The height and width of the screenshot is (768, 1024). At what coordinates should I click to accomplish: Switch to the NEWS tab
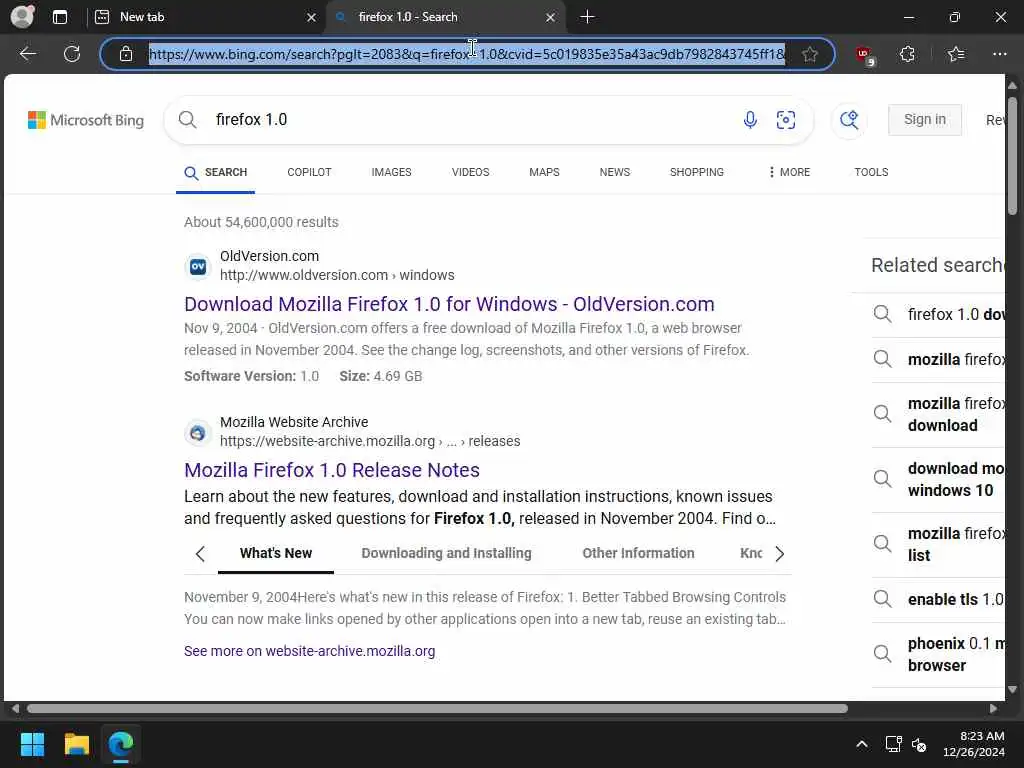click(615, 172)
